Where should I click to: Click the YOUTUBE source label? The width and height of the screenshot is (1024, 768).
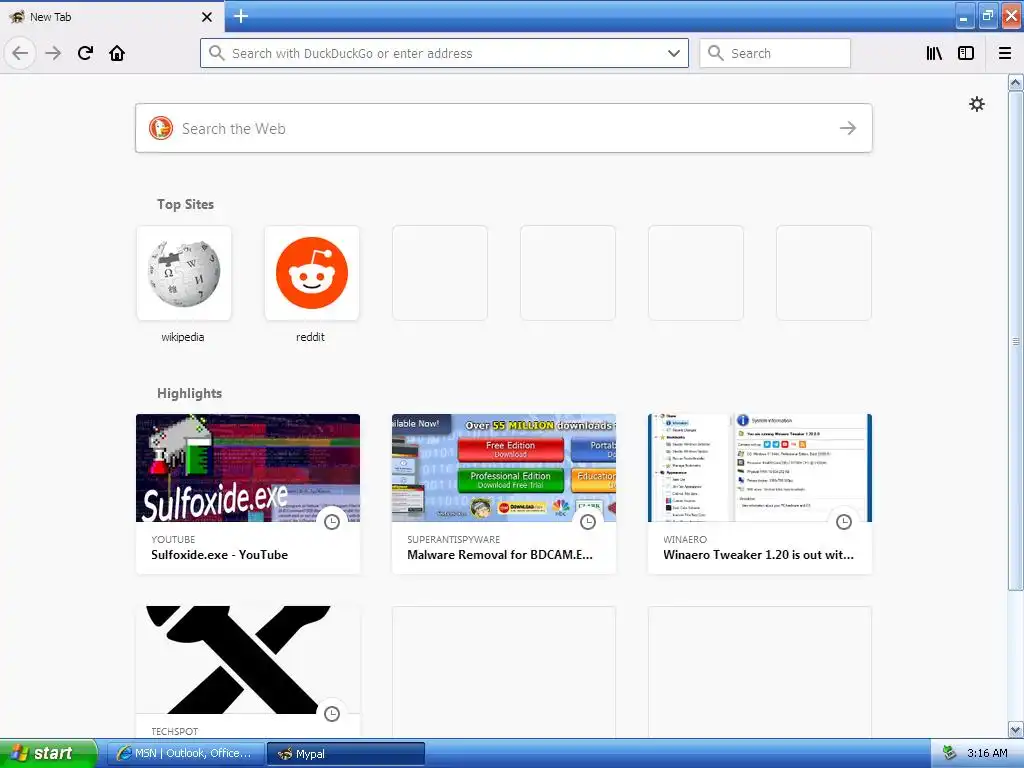pyautogui.click(x=173, y=539)
